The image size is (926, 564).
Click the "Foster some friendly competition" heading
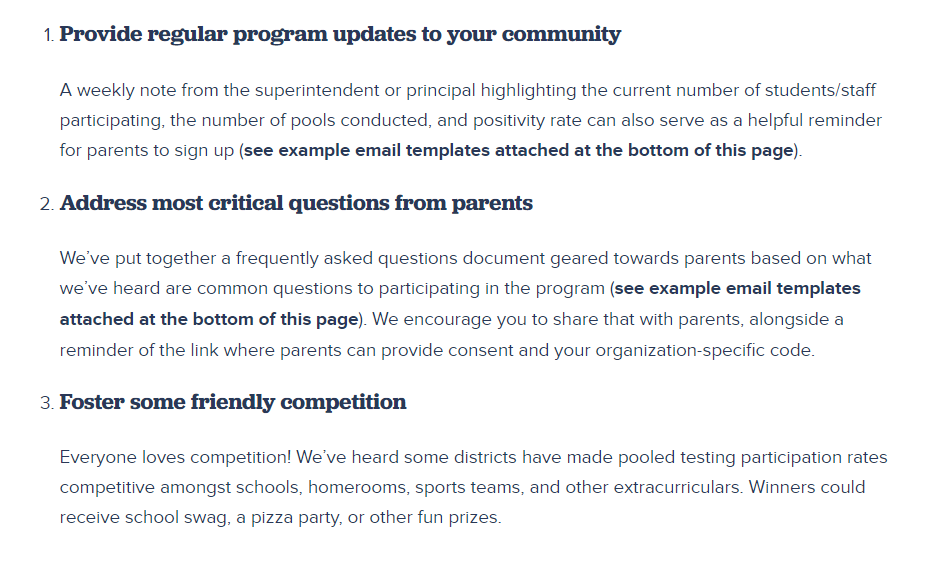233,402
